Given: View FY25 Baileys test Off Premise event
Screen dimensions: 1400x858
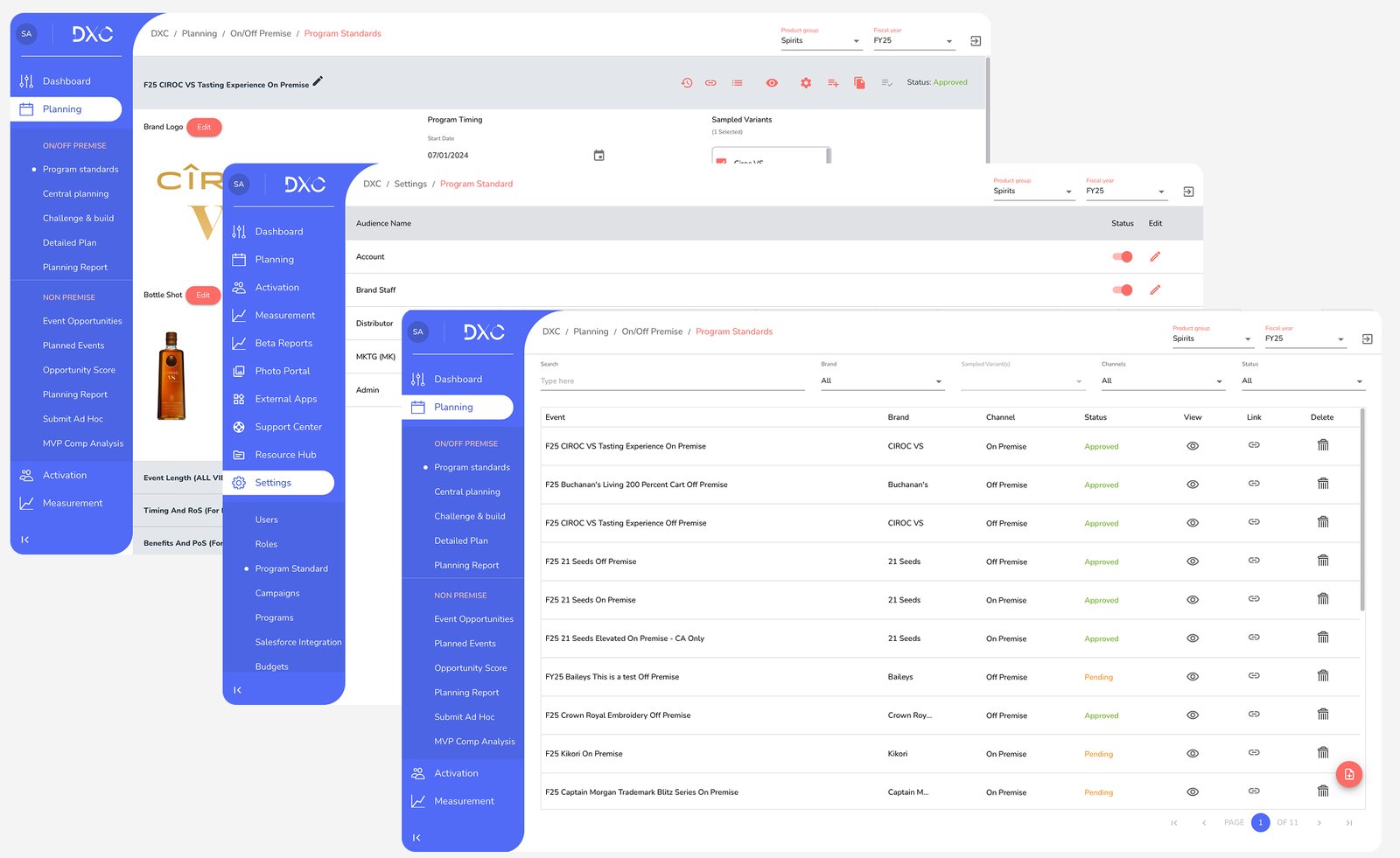Looking at the screenshot, I should pos(1193,677).
